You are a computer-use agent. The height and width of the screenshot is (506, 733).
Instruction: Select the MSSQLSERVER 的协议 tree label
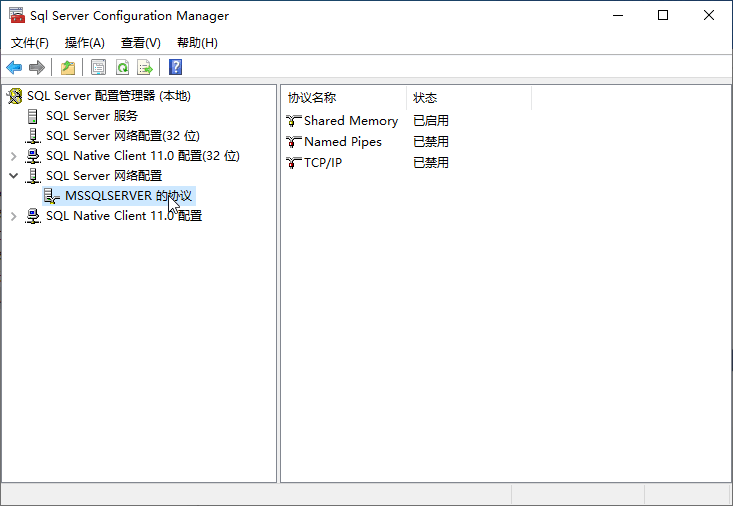pyautogui.click(x=129, y=196)
